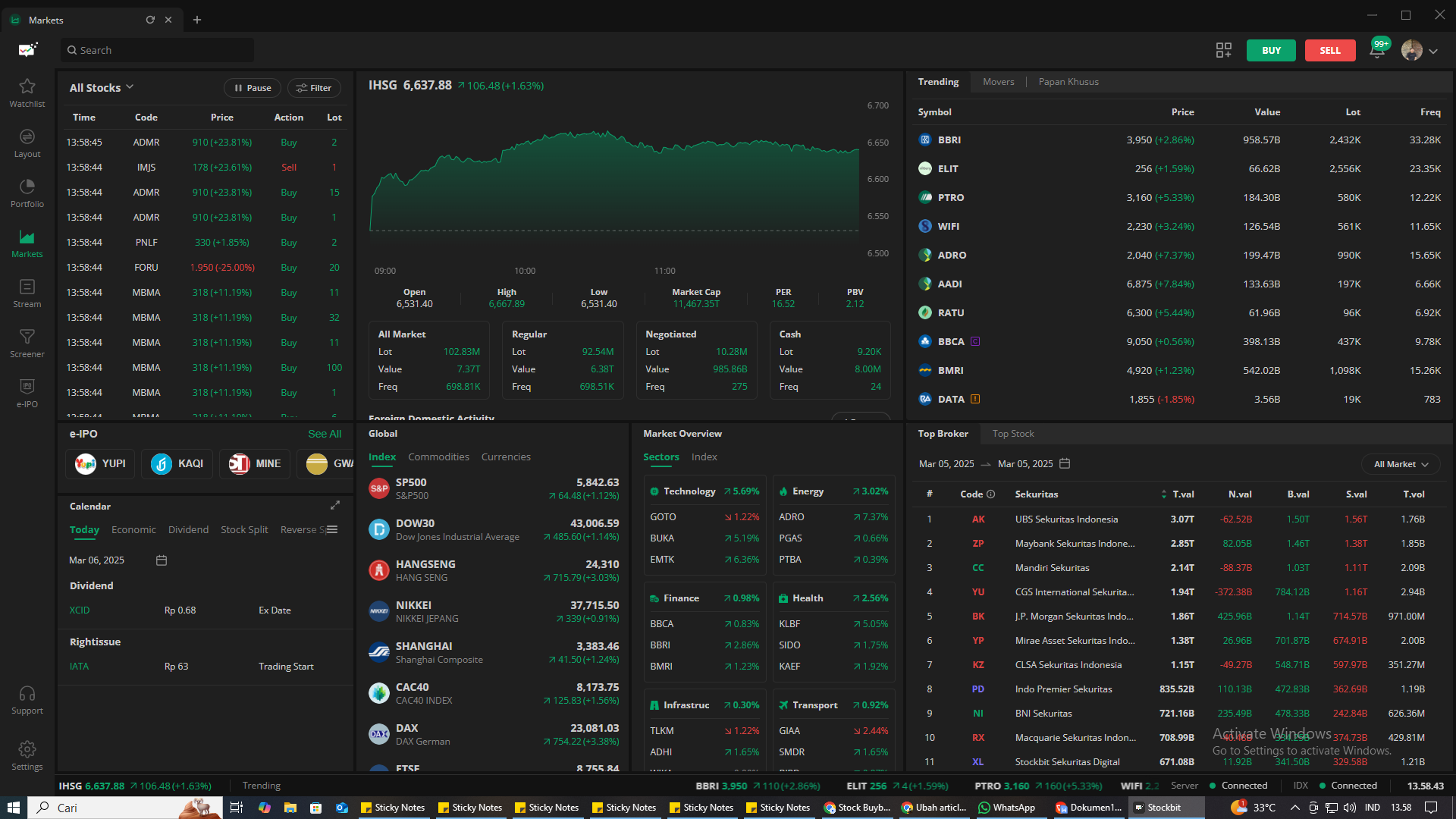Expand the Calendar panel icon

(335, 505)
